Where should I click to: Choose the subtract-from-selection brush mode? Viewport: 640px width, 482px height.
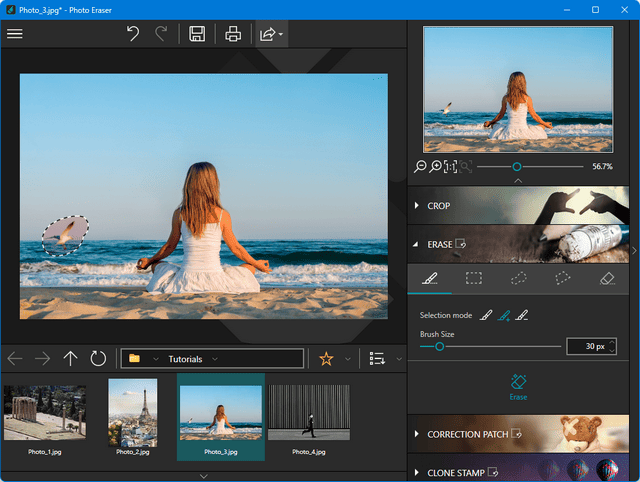point(523,315)
